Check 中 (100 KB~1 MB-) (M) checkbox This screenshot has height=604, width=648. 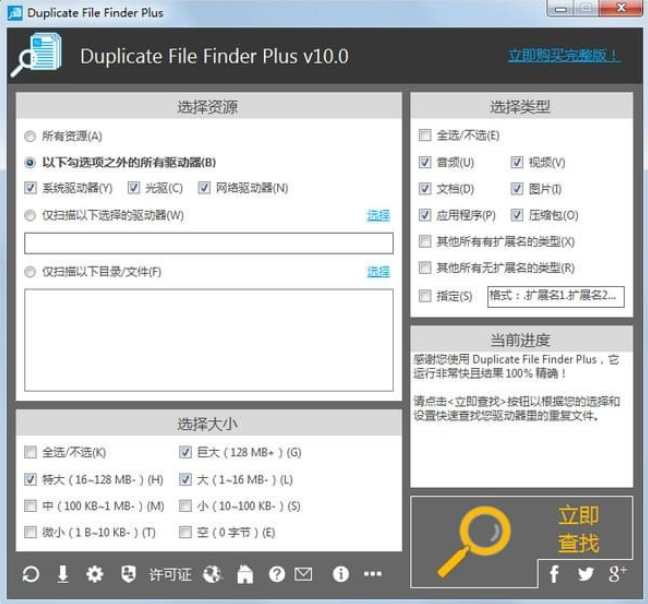click(x=30, y=506)
